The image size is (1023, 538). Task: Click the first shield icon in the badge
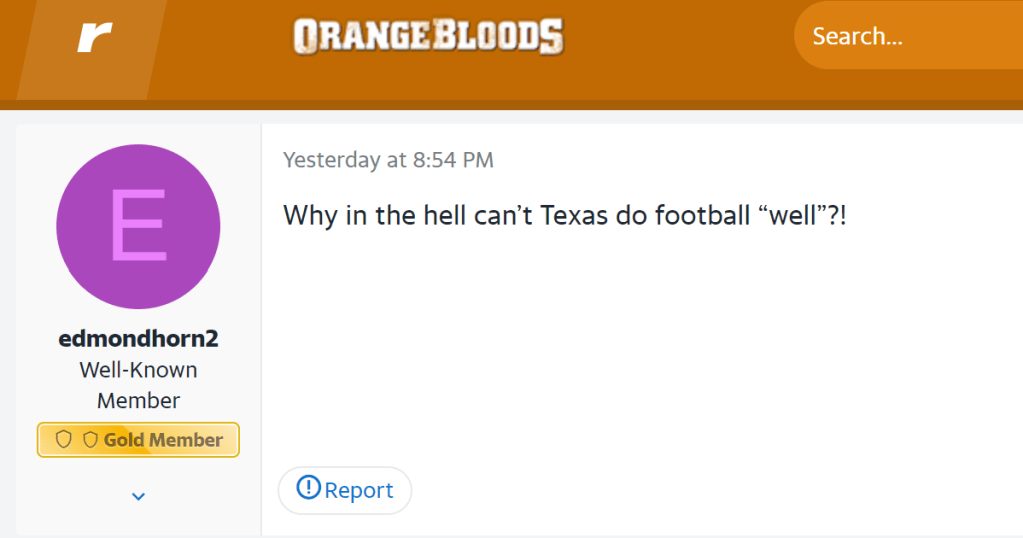click(x=64, y=440)
